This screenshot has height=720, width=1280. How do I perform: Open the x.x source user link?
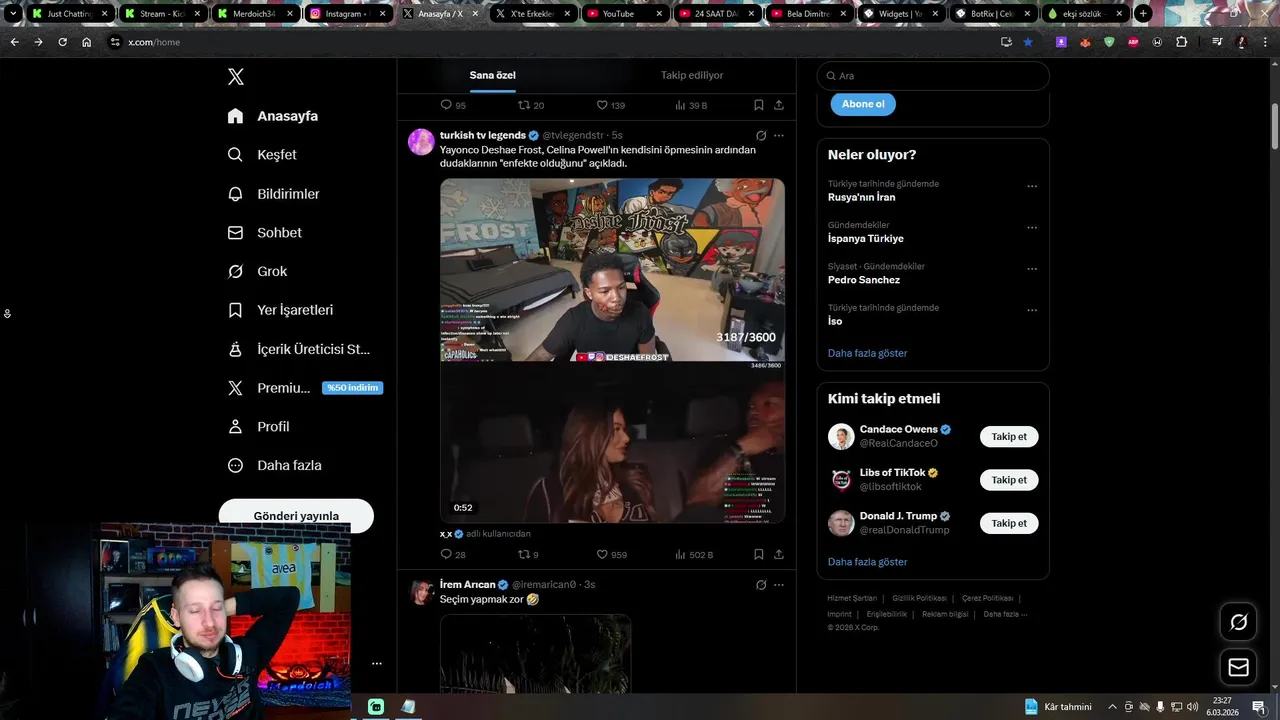tap(446, 534)
